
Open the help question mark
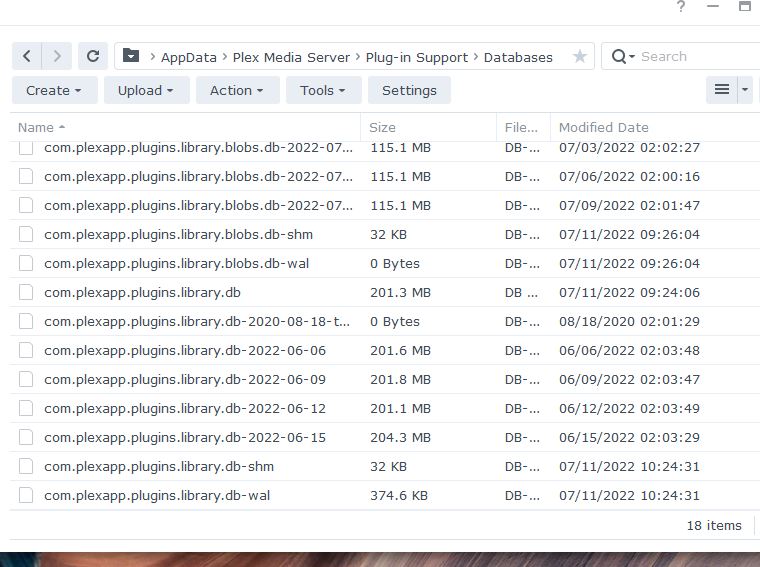[681, 7]
